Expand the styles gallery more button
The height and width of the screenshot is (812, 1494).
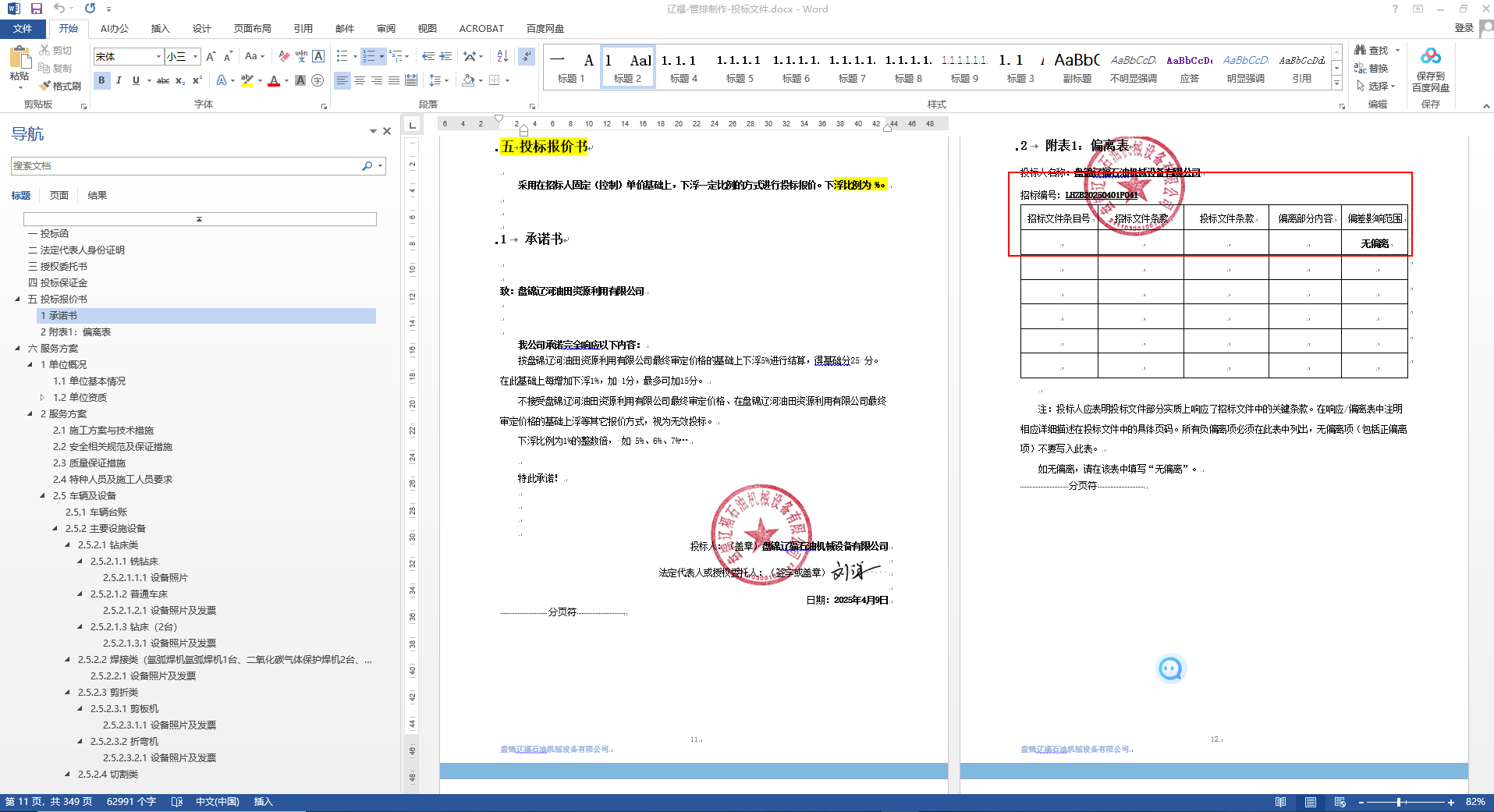(1336, 83)
